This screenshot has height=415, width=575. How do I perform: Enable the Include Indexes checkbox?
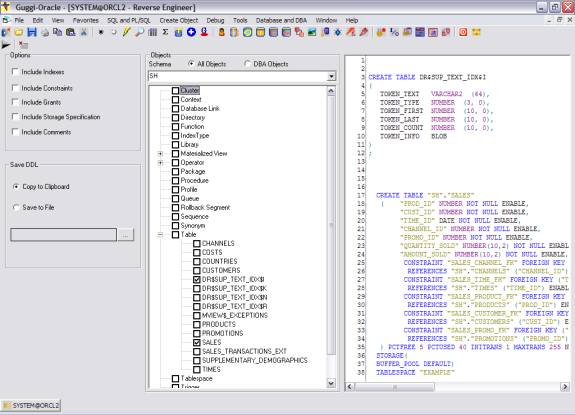pyautogui.click(x=15, y=71)
